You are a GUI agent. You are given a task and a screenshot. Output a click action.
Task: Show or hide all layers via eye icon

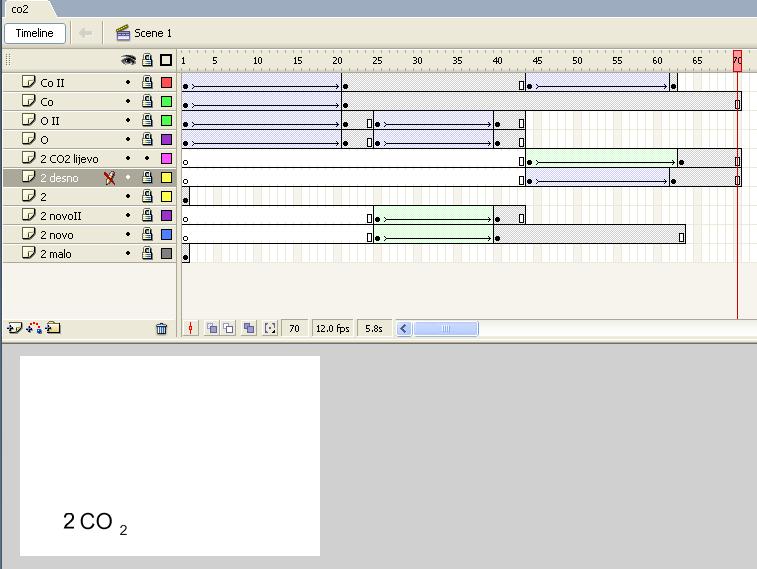coord(128,60)
